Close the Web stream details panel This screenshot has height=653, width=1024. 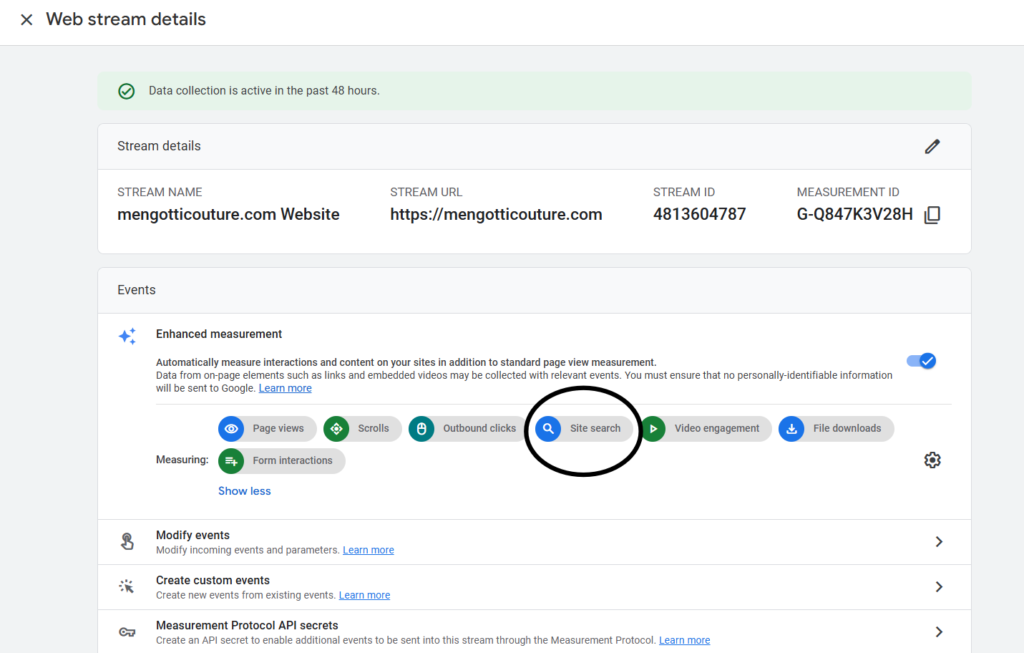[x=26, y=20]
